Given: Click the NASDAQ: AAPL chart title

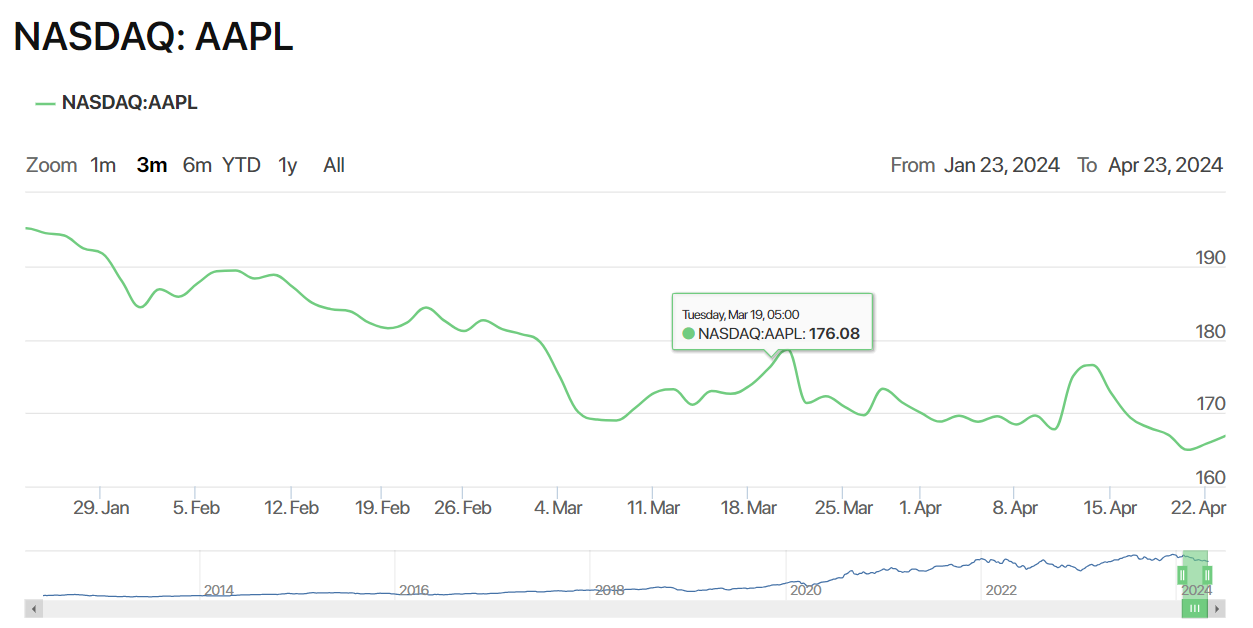Looking at the screenshot, I should (x=153, y=37).
